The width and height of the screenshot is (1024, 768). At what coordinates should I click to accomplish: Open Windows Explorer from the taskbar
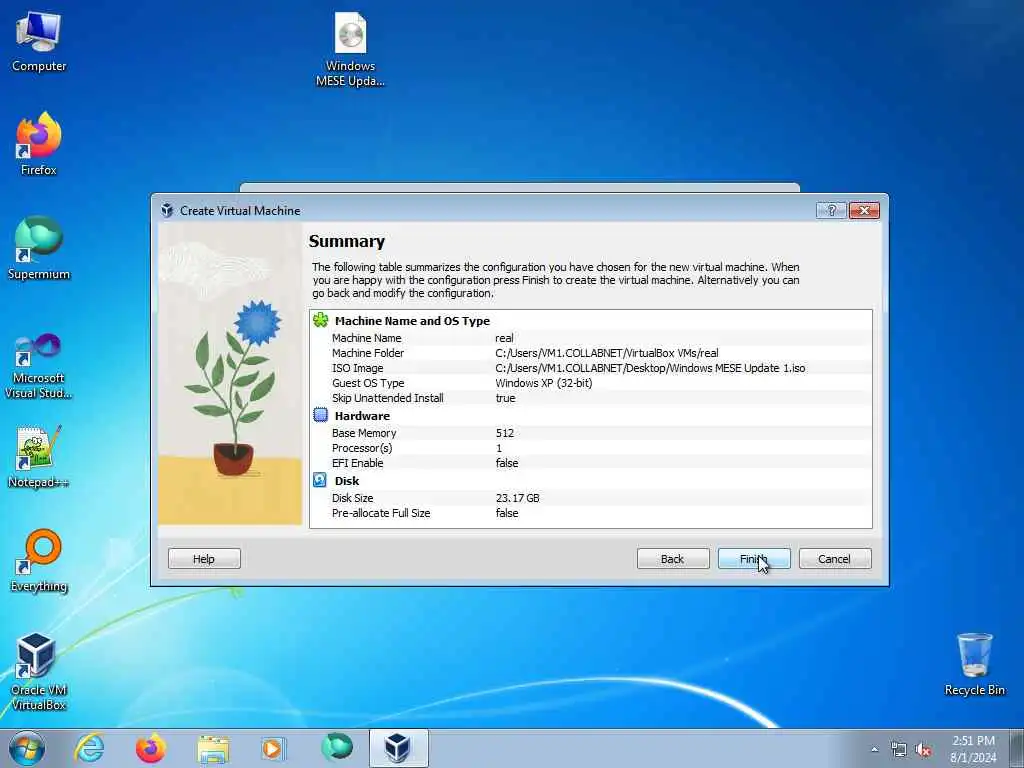(x=213, y=749)
